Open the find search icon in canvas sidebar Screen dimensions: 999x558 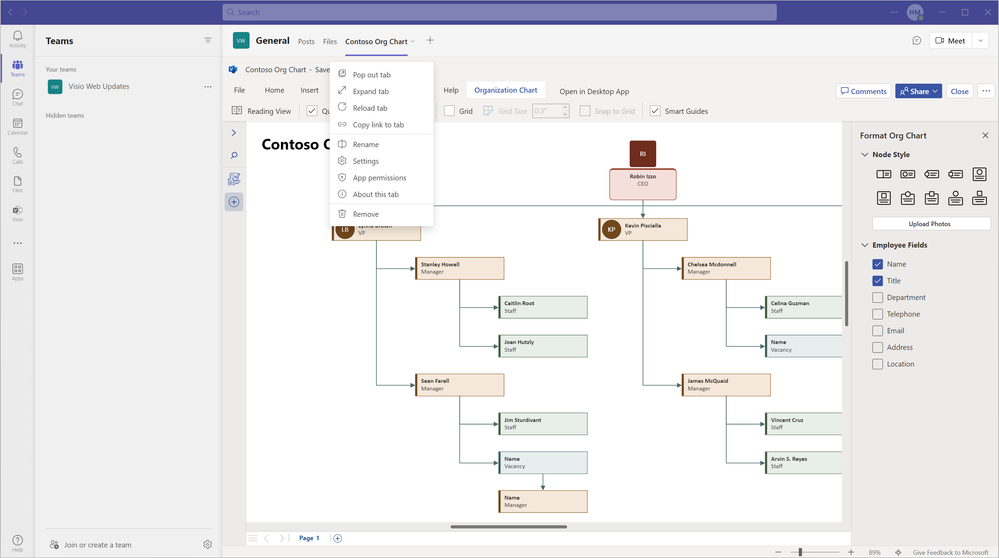pos(234,155)
